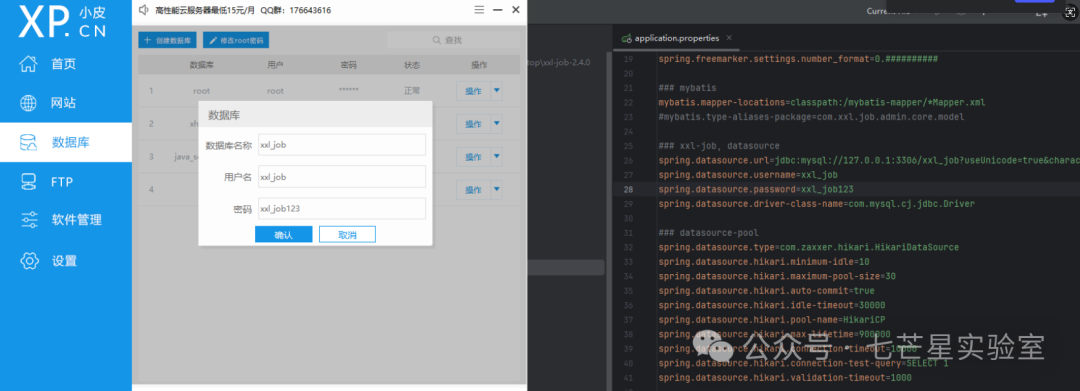This screenshot has width=1080, height=391.
Task: Click line 19 spring.freemarker.settings.number_format
Action: (798, 59)
